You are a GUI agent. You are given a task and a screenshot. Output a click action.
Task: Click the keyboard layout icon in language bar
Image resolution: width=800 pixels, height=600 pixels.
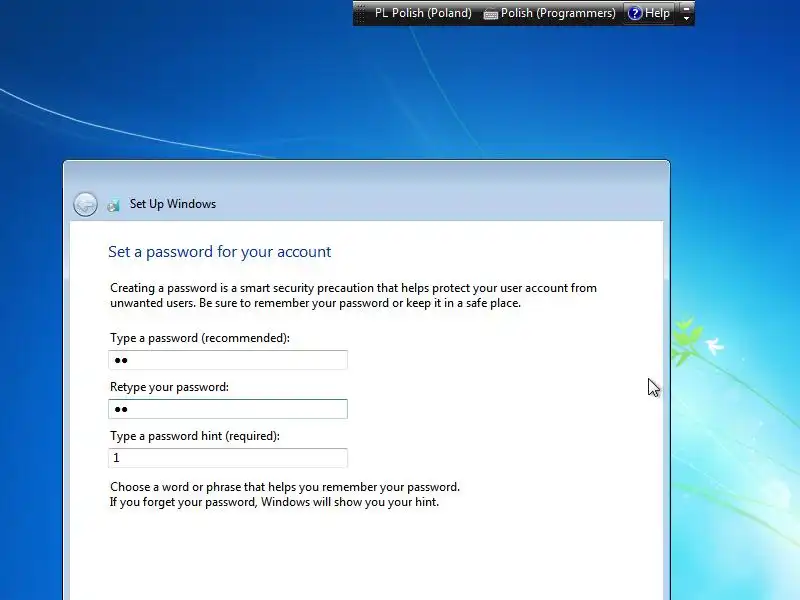point(491,14)
